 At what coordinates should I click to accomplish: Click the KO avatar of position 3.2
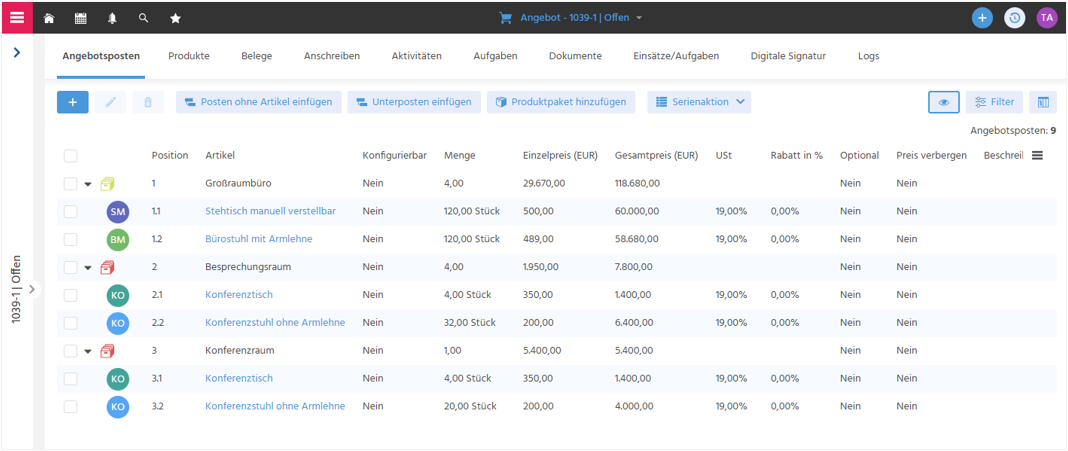[118, 407]
